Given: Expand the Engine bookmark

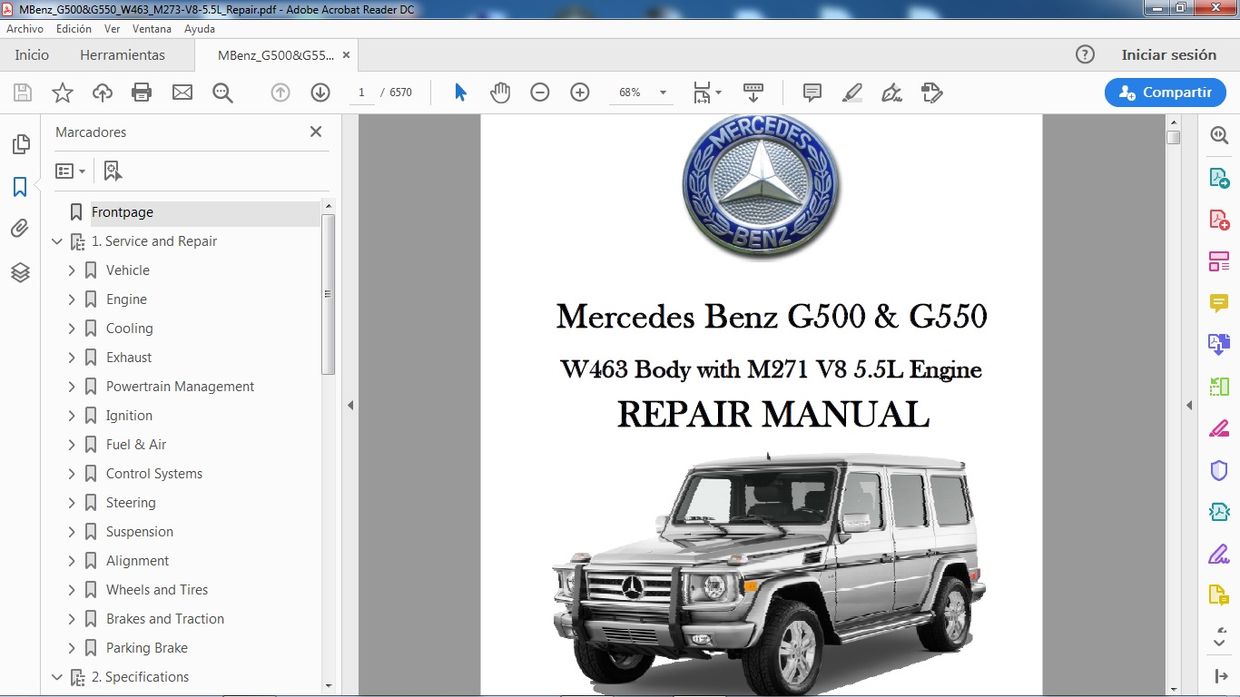Looking at the screenshot, I should [71, 299].
